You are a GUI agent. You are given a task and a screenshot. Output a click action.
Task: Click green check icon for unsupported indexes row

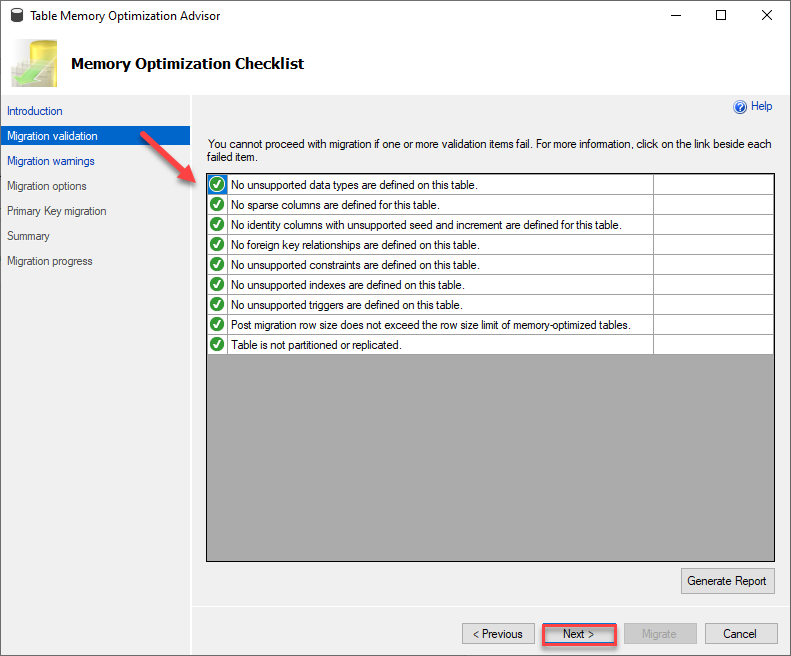point(217,285)
